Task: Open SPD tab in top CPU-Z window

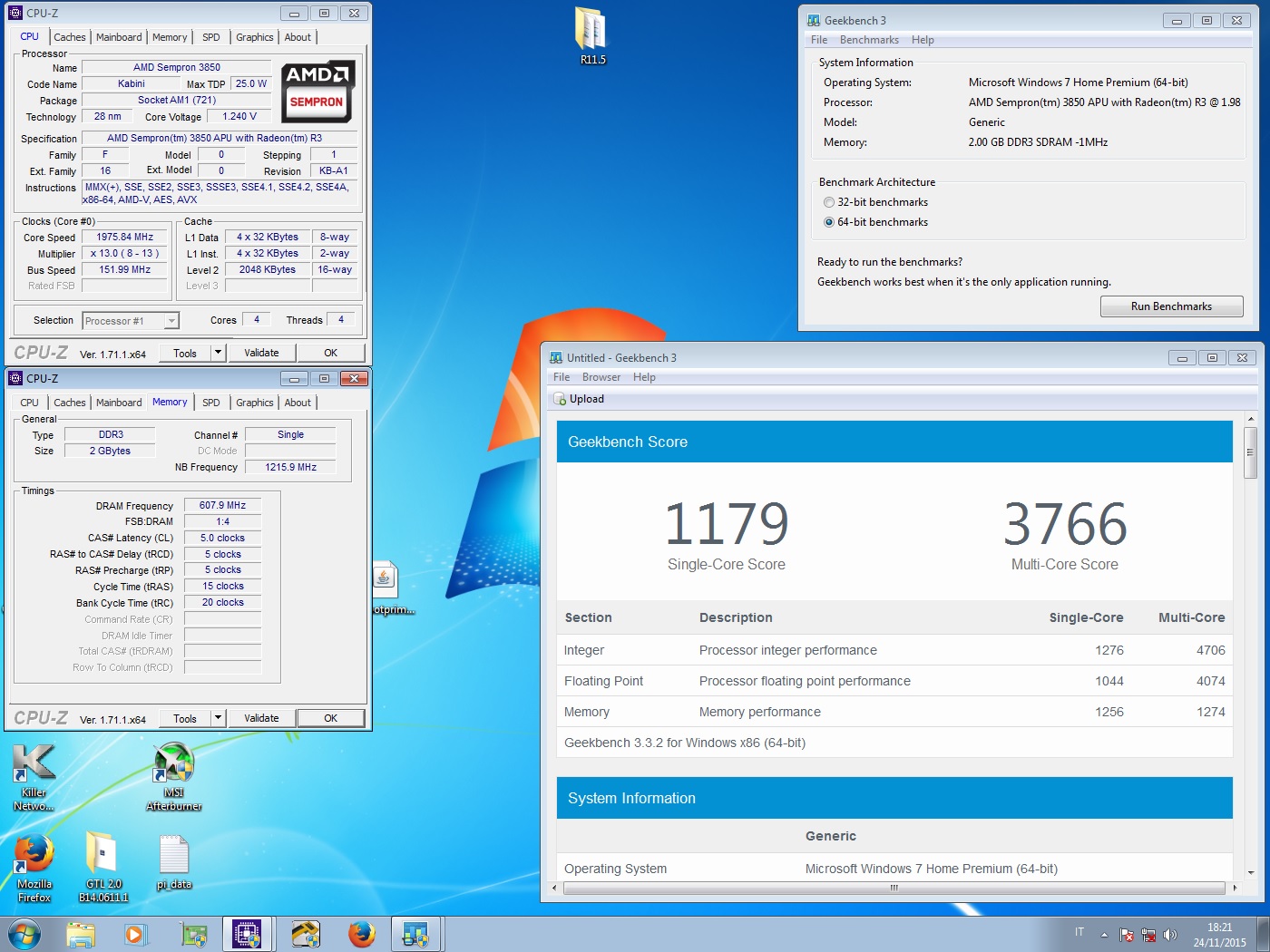Action: click(211, 37)
